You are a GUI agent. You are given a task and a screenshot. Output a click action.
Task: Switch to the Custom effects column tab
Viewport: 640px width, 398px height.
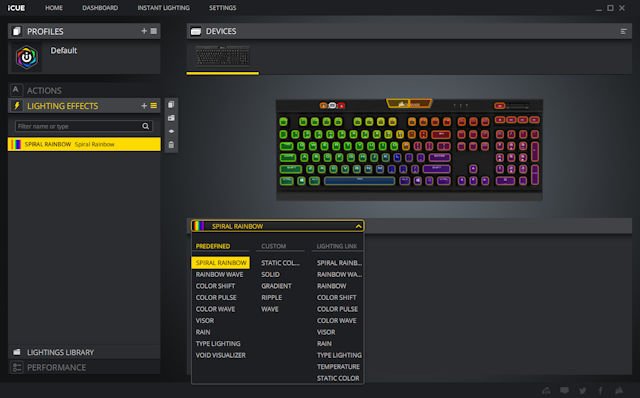273,246
